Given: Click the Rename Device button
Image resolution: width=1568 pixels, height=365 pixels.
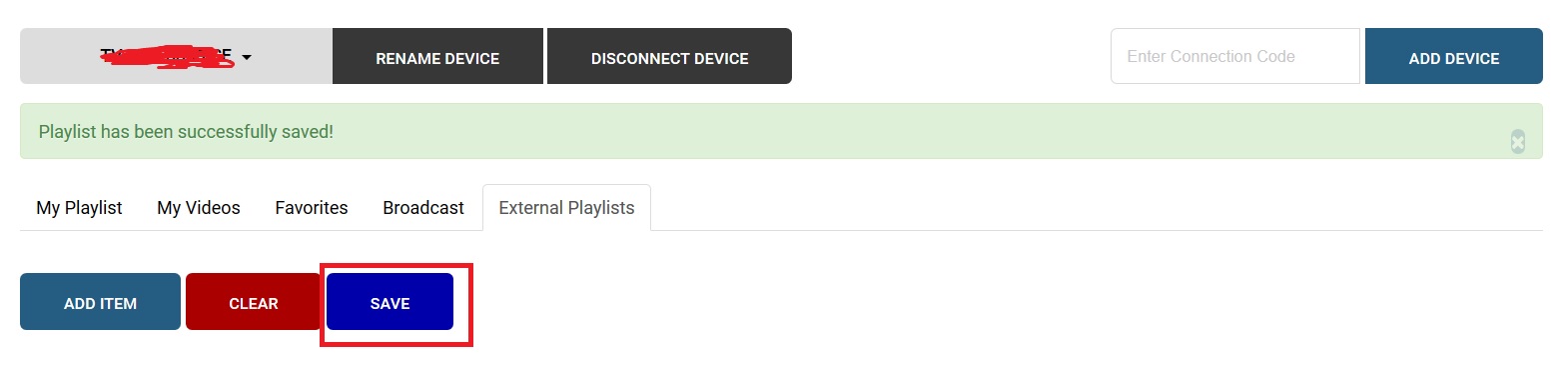Looking at the screenshot, I should [x=437, y=56].
